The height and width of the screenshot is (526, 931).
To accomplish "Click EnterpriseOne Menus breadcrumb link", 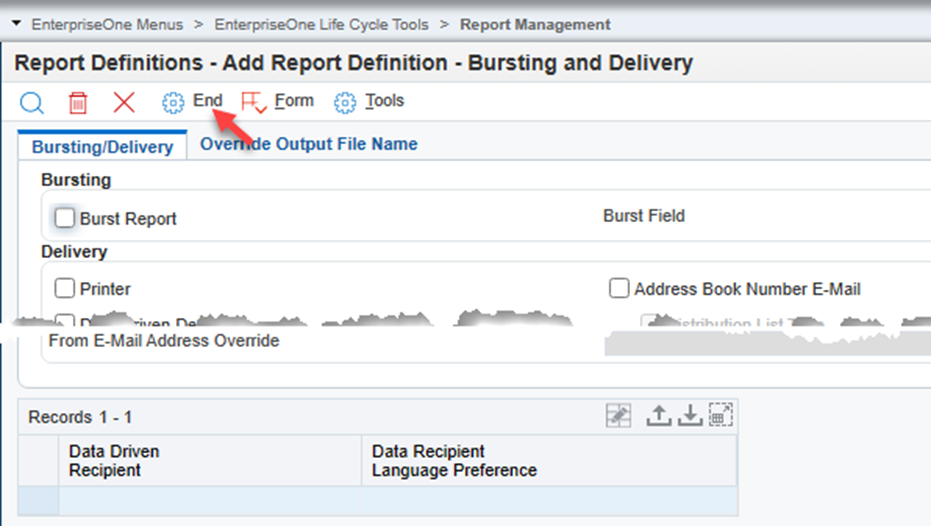I will click(107, 24).
